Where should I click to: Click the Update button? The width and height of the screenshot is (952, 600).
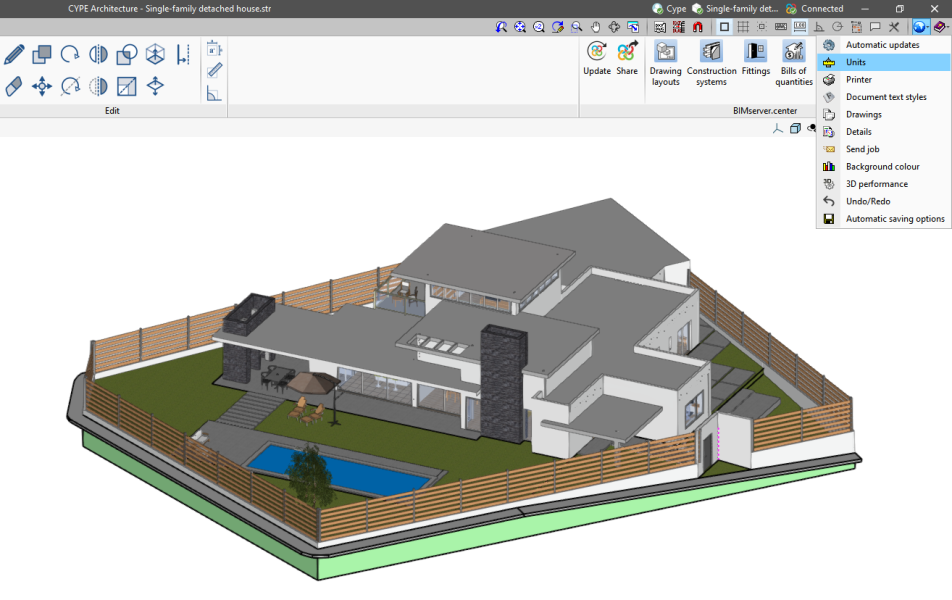597,58
